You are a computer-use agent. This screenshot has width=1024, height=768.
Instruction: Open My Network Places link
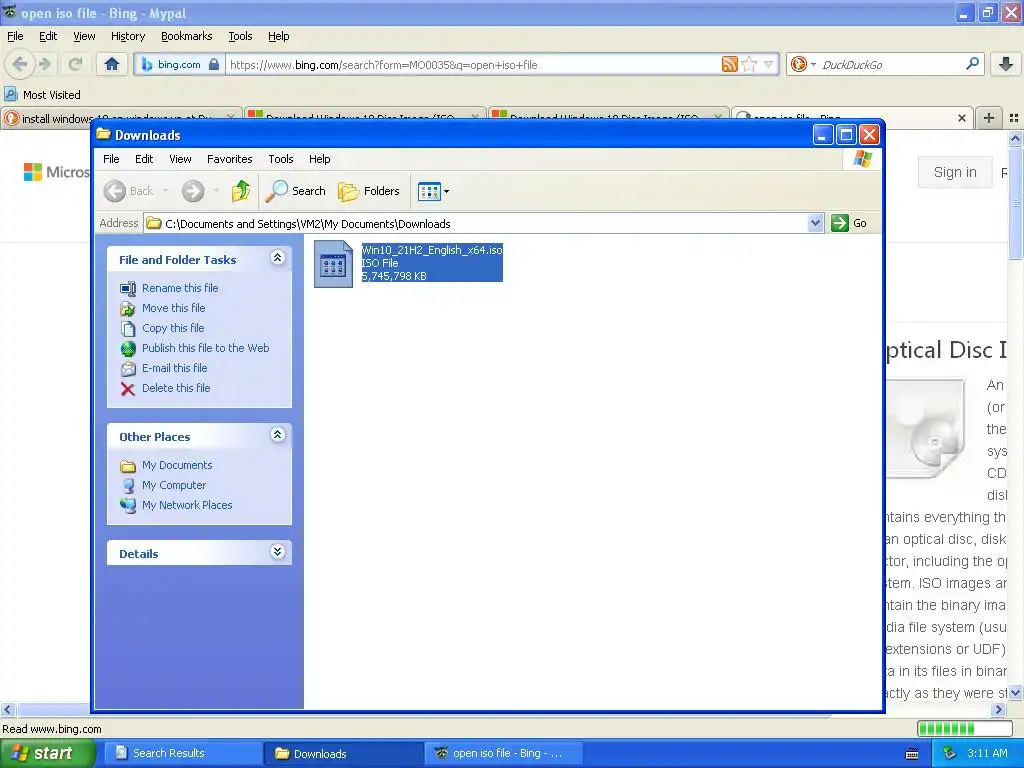187,505
